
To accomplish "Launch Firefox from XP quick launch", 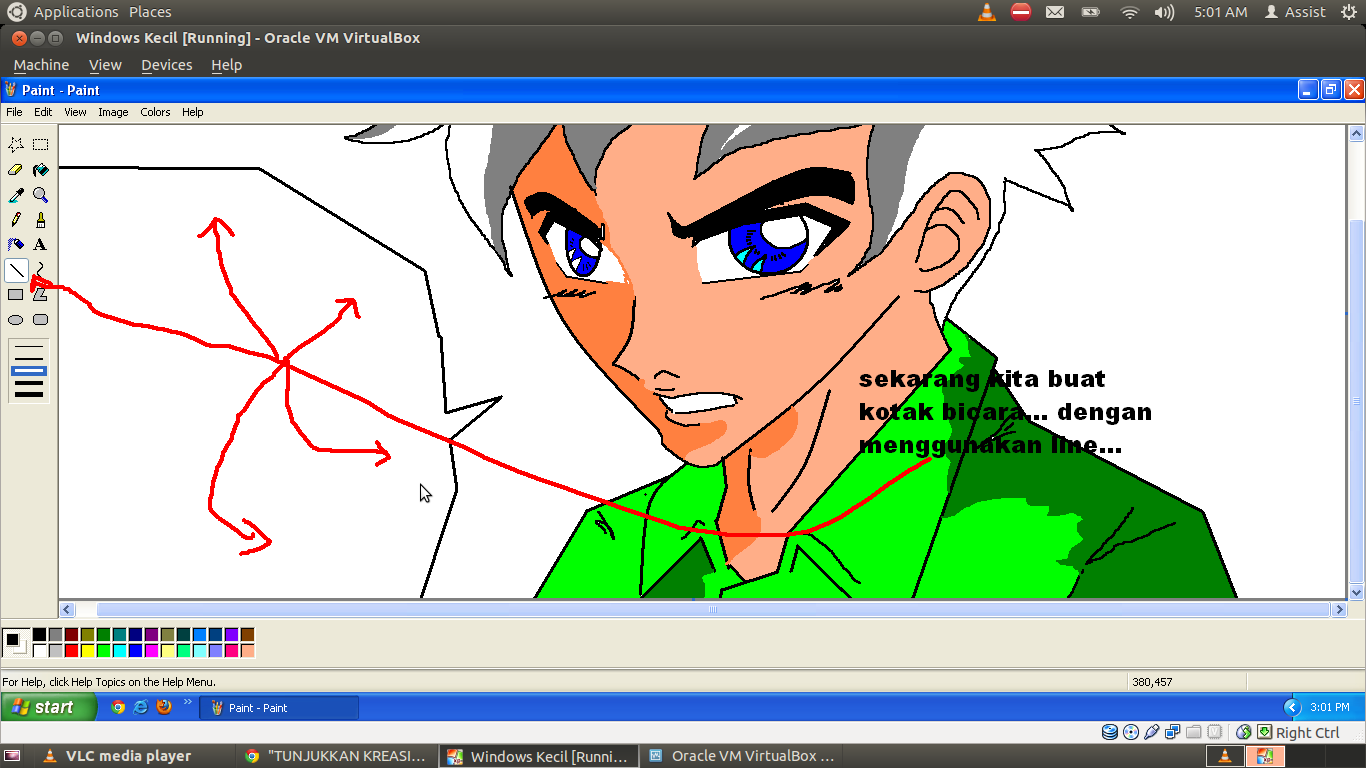I will [x=164, y=707].
